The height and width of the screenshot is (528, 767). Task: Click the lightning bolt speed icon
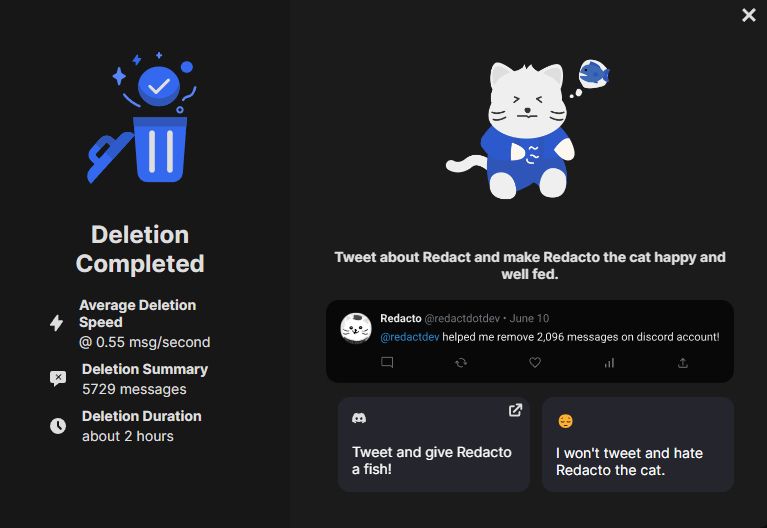[57, 322]
